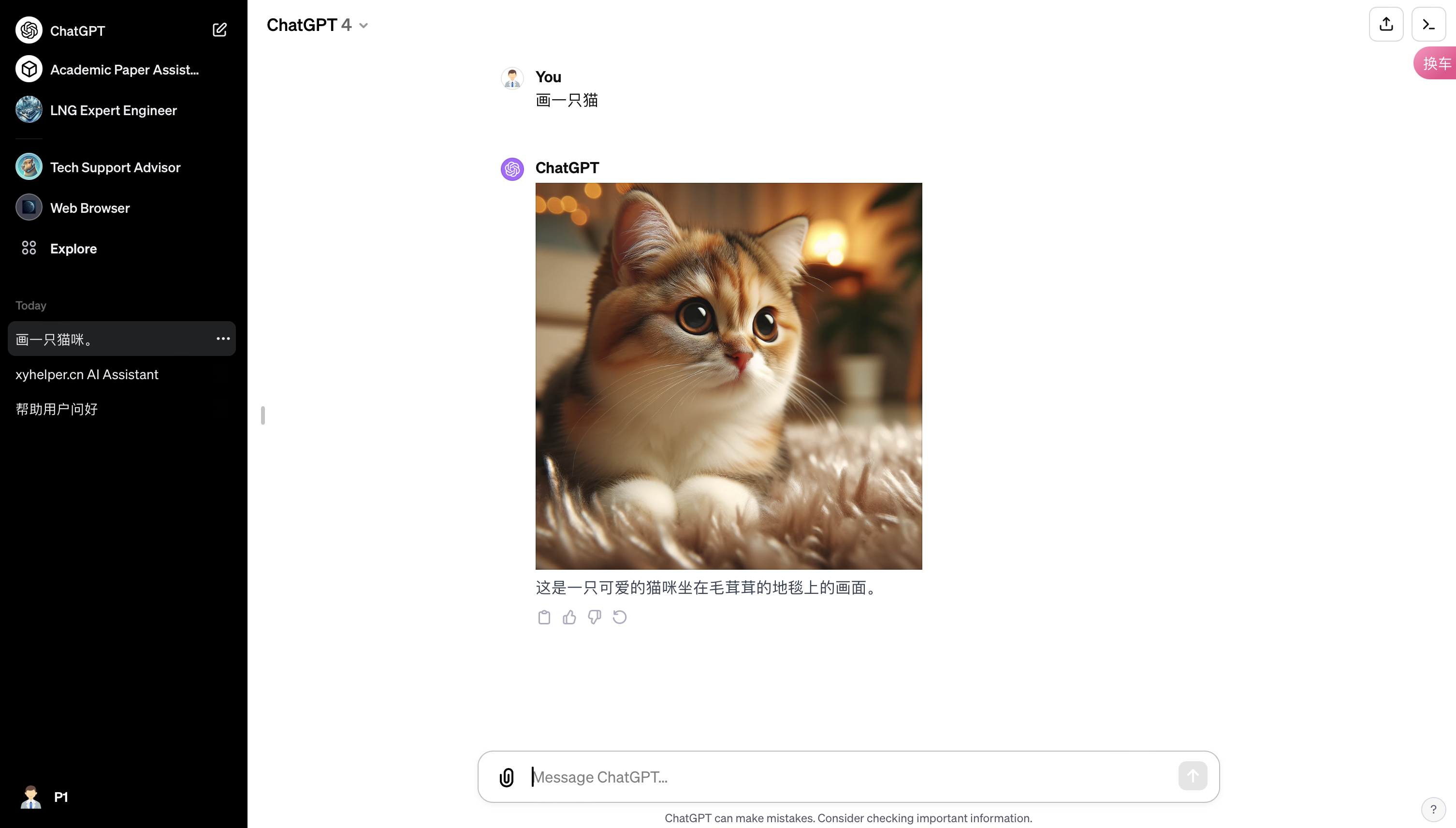Share the conversation via the upload icon
The width and height of the screenshot is (1456, 828).
coord(1386,25)
